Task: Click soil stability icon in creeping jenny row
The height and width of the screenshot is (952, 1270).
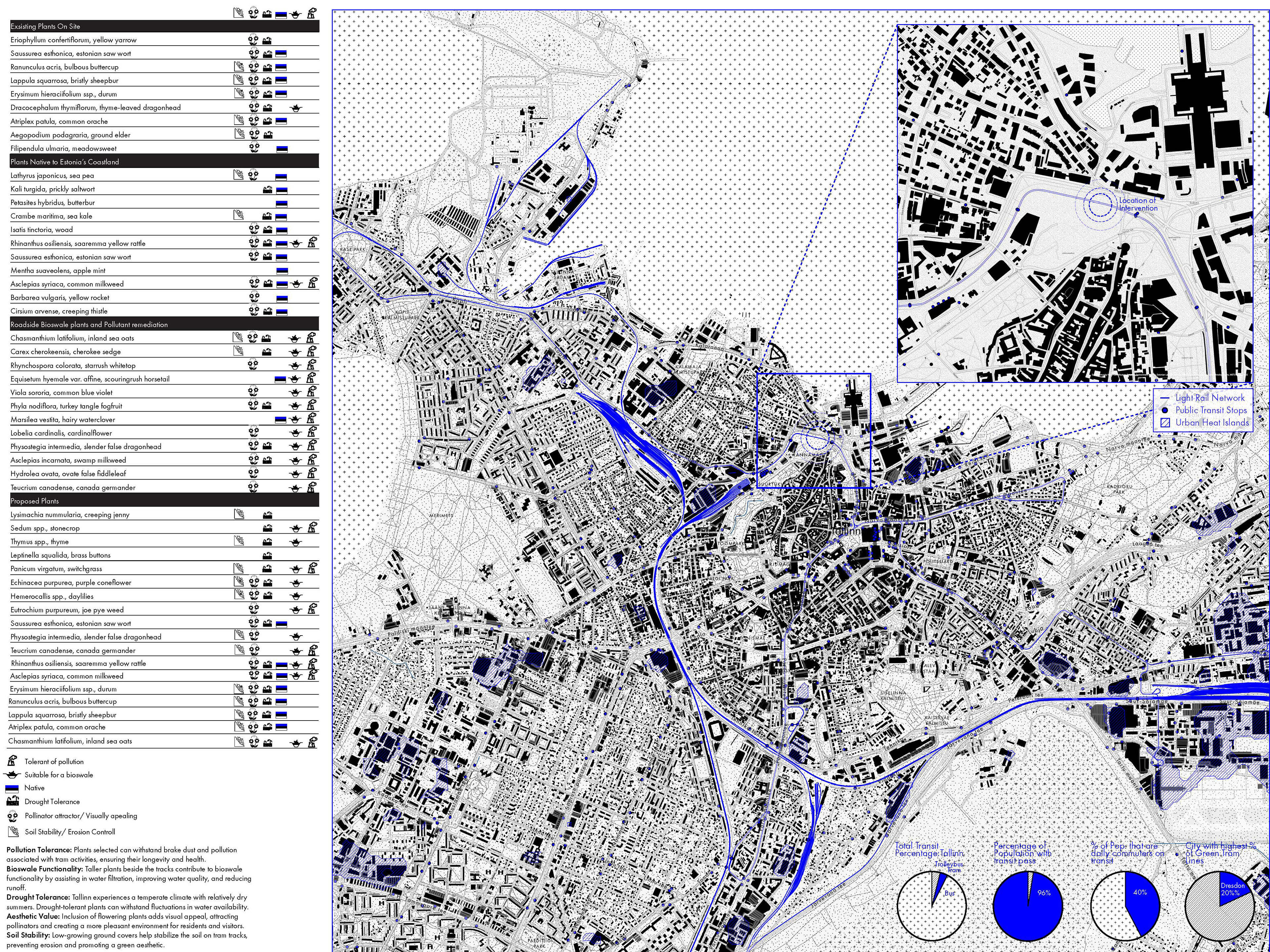Action: (239, 515)
